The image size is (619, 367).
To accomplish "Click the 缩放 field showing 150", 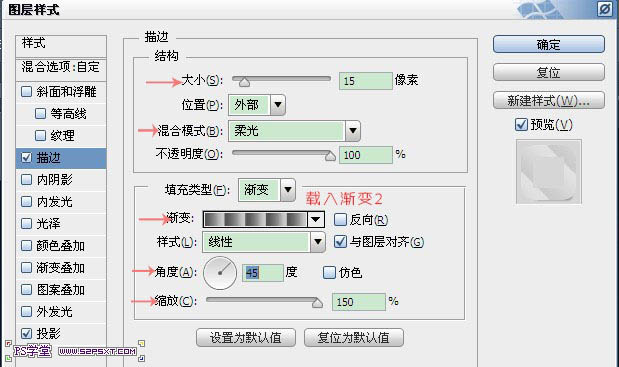I will 358,302.
